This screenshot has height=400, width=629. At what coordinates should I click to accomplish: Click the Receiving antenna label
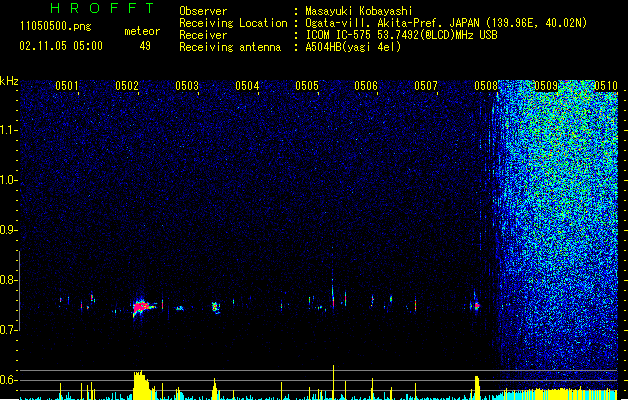click(230, 47)
